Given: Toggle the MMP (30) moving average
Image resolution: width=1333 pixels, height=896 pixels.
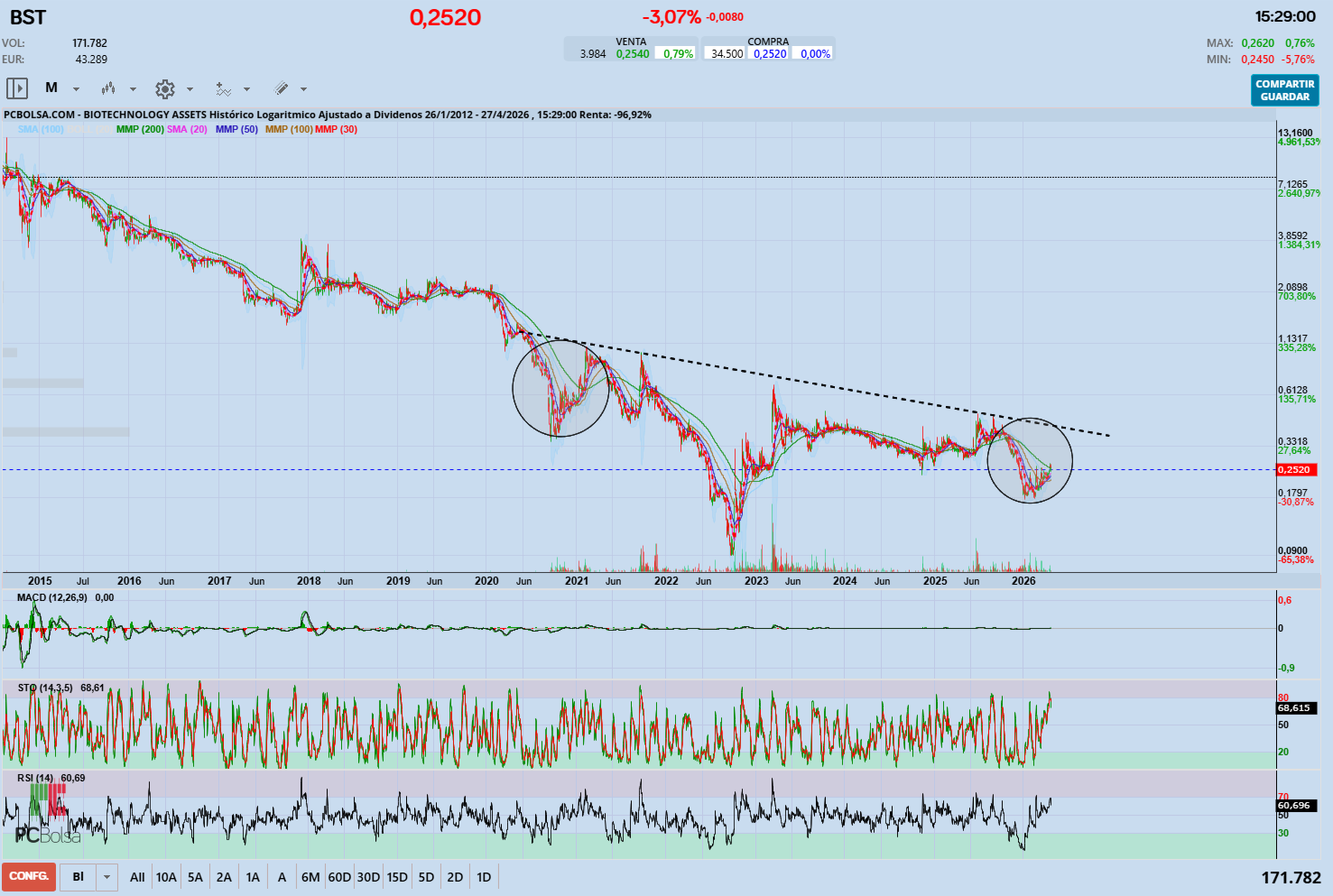Looking at the screenshot, I should coord(335,130).
